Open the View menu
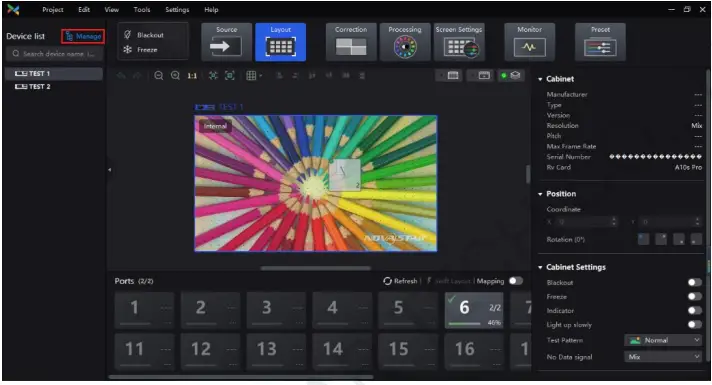 click(x=112, y=10)
